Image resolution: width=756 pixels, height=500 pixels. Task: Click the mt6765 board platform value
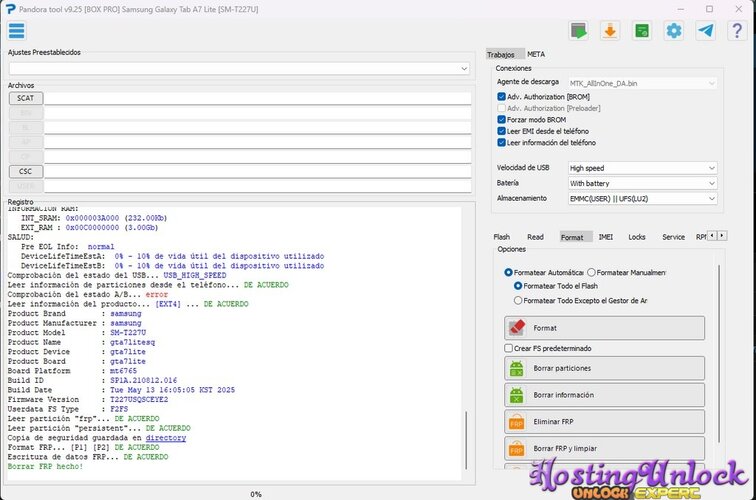[x=123, y=371]
